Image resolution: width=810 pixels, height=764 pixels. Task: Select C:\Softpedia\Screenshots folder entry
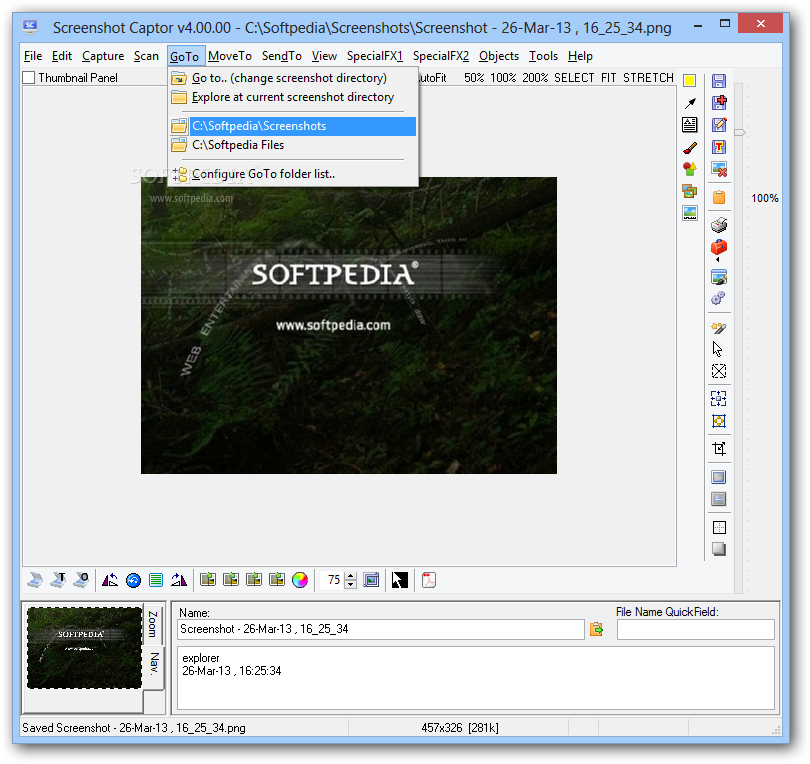(x=293, y=126)
